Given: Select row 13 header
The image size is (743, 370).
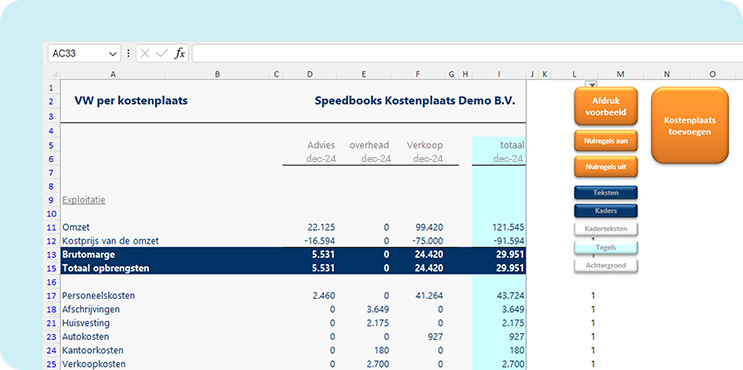Looking at the screenshot, I should pyautogui.click(x=51, y=255).
